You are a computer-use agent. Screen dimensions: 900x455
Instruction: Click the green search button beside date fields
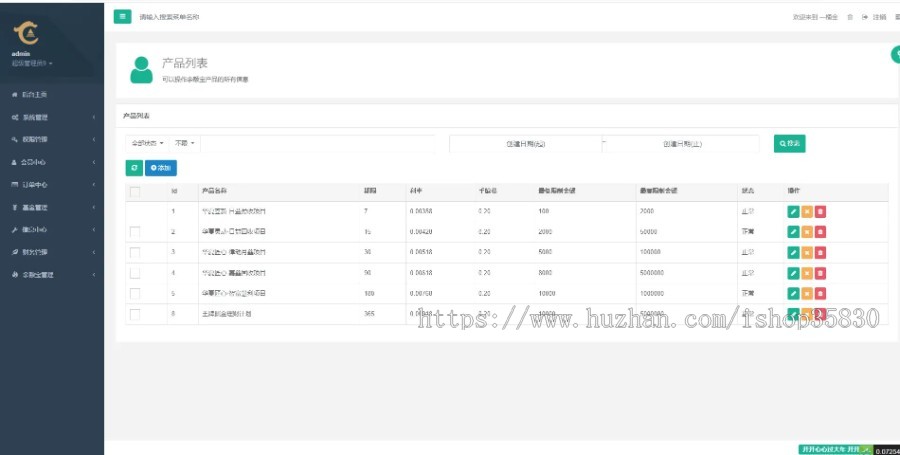789,143
